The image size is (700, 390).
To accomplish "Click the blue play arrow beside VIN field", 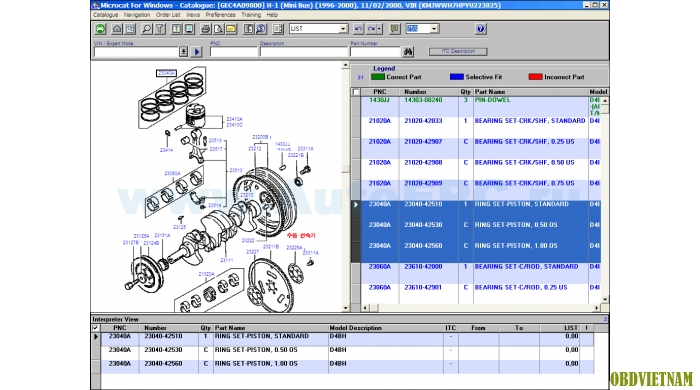I will click(x=197, y=52).
